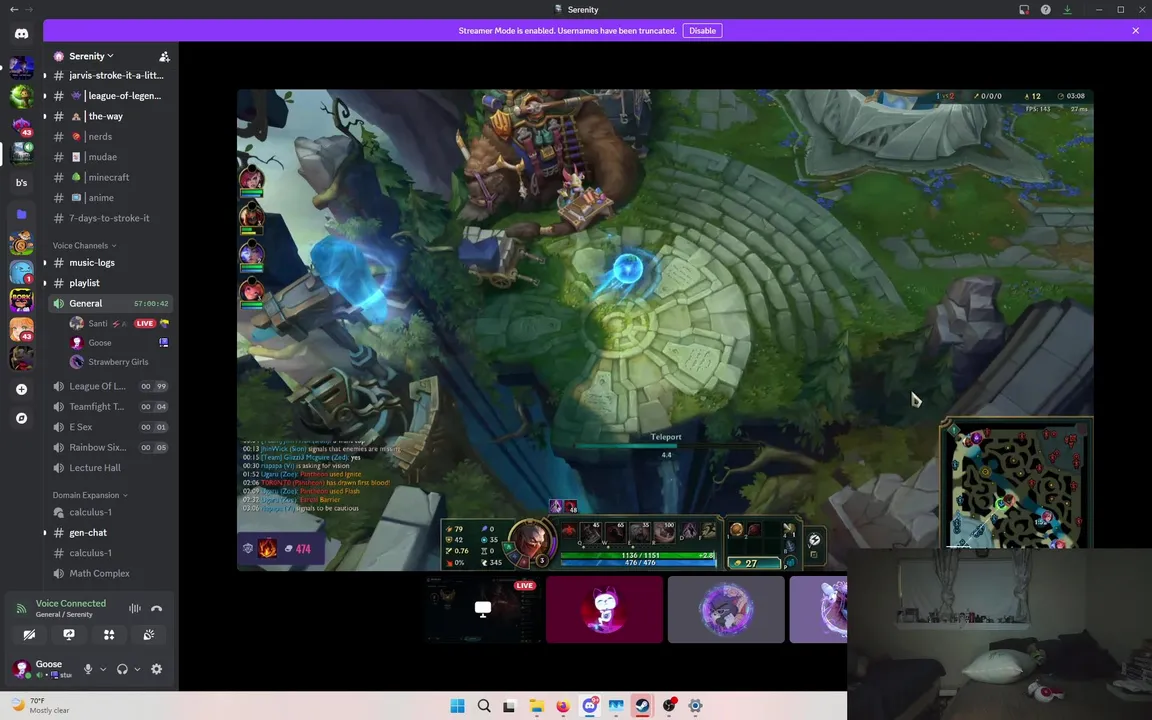Select the mudae channel

110,157
